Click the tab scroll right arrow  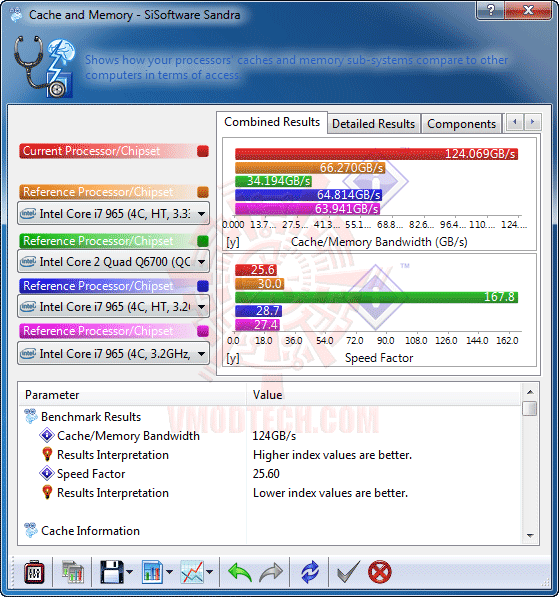[x=532, y=122]
